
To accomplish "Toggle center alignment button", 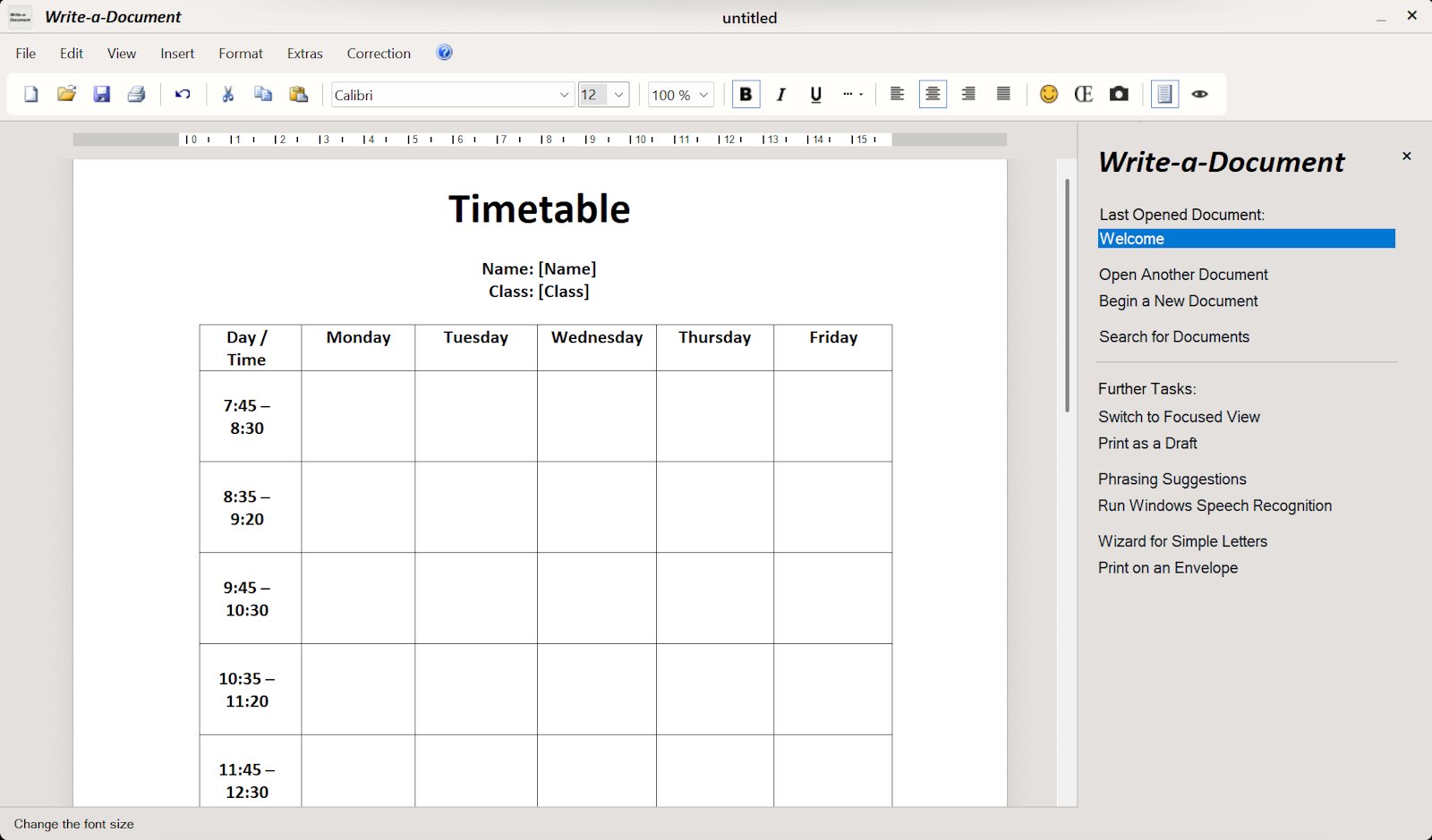I will [933, 94].
